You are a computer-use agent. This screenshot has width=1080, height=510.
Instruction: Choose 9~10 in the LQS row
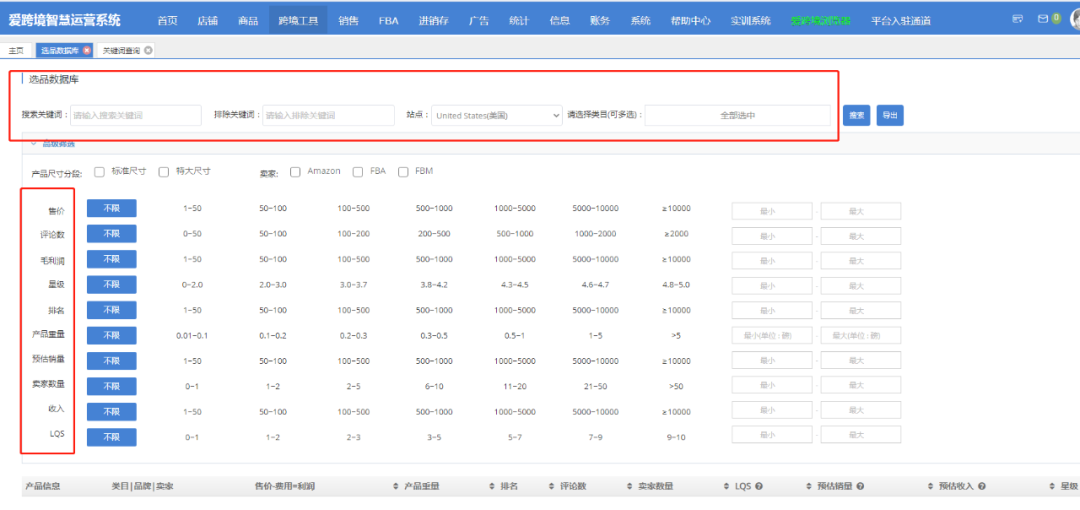(x=676, y=437)
